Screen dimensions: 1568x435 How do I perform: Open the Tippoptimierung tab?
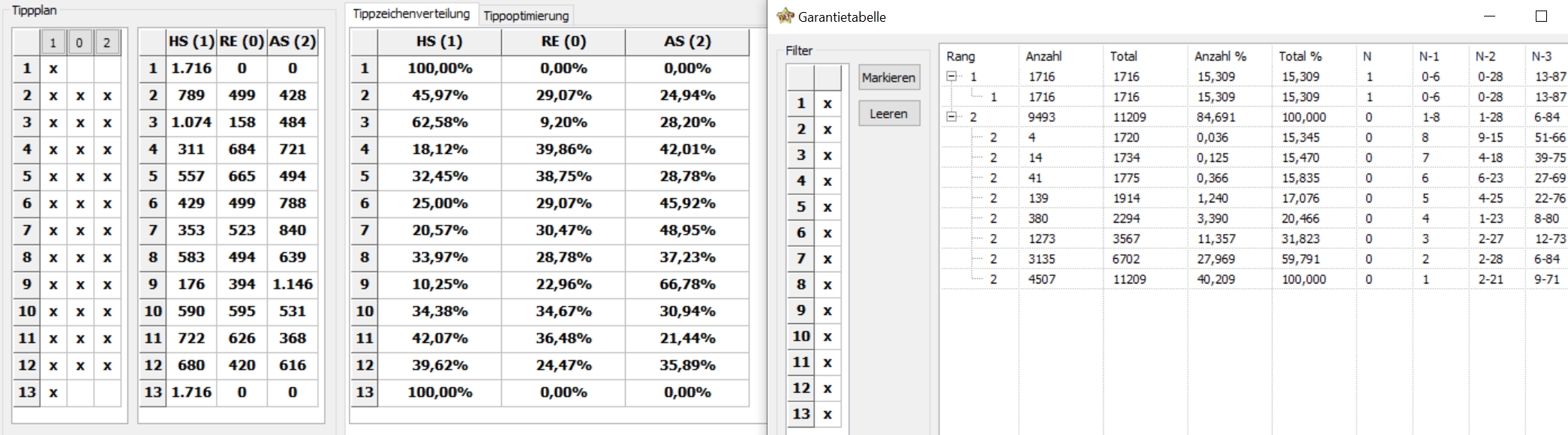[x=526, y=16]
